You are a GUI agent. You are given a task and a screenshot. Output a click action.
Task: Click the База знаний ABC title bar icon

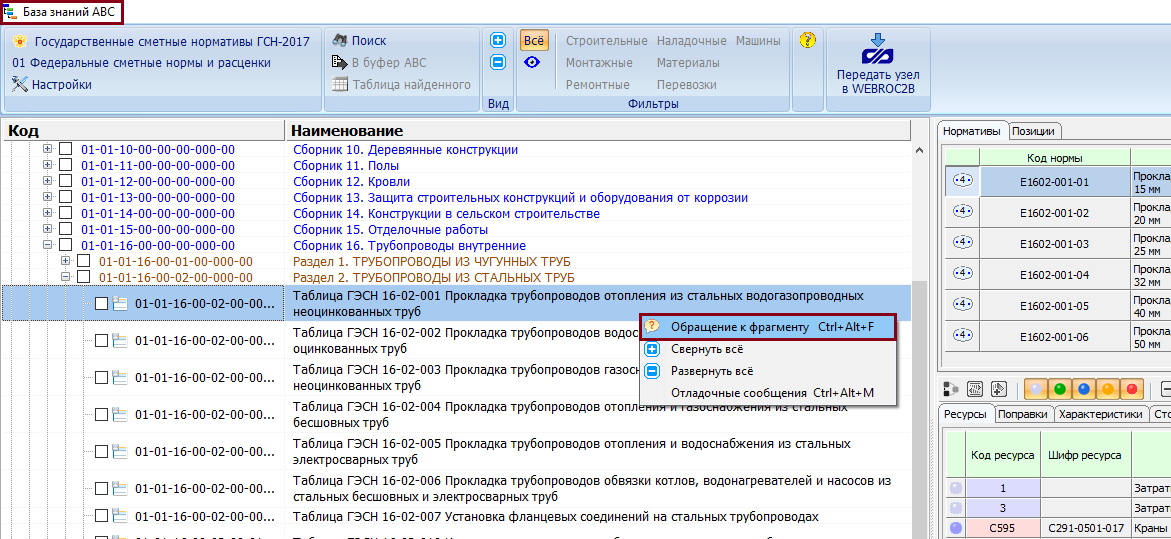[10, 13]
